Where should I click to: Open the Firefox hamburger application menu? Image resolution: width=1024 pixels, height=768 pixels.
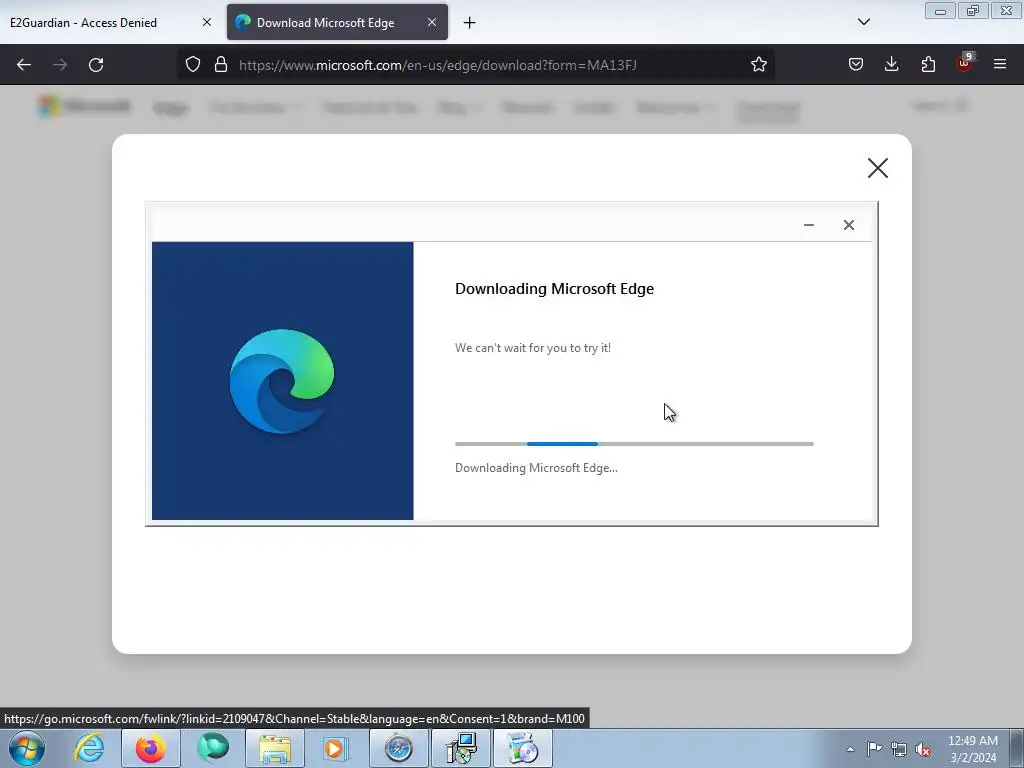[1000, 65]
